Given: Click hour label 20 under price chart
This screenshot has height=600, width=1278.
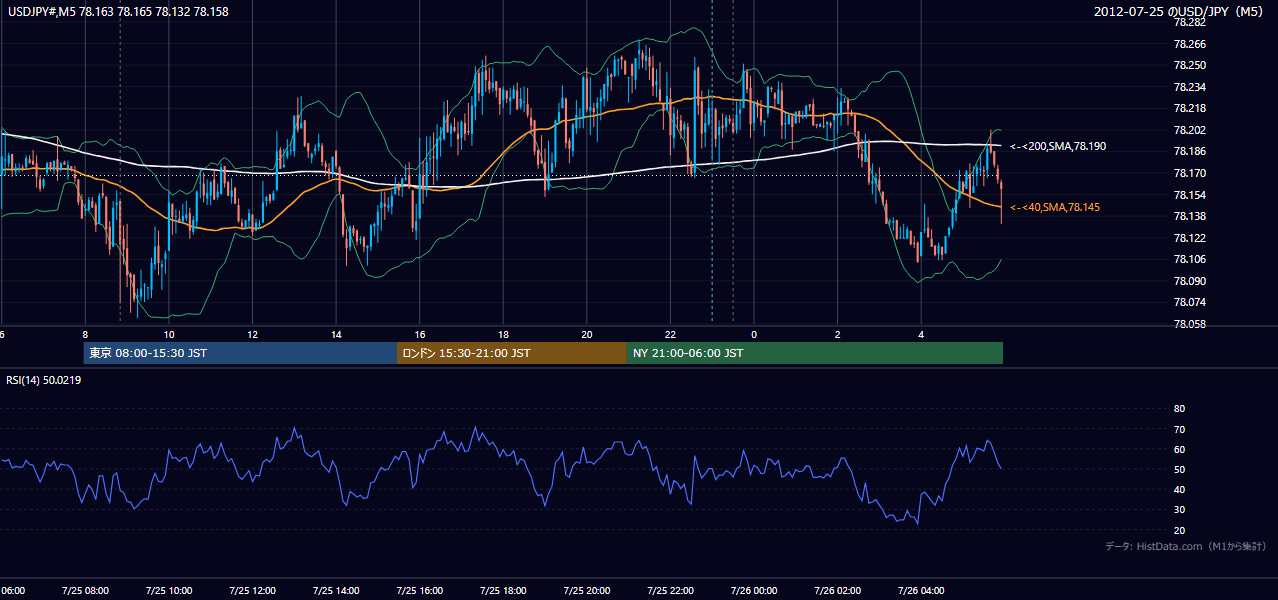Looking at the screenshot, I should (x=587, y=335).
